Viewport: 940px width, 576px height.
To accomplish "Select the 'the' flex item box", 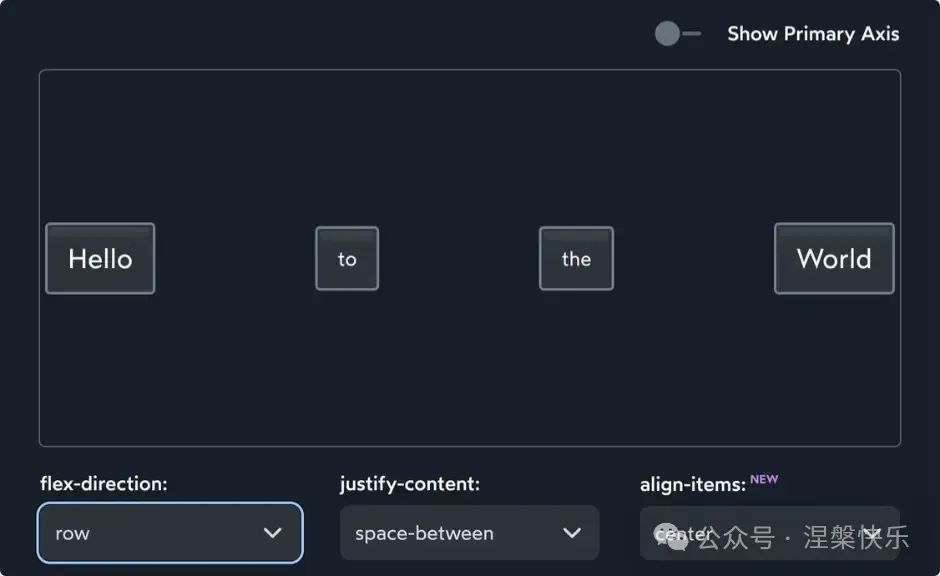I will [576, 258].
